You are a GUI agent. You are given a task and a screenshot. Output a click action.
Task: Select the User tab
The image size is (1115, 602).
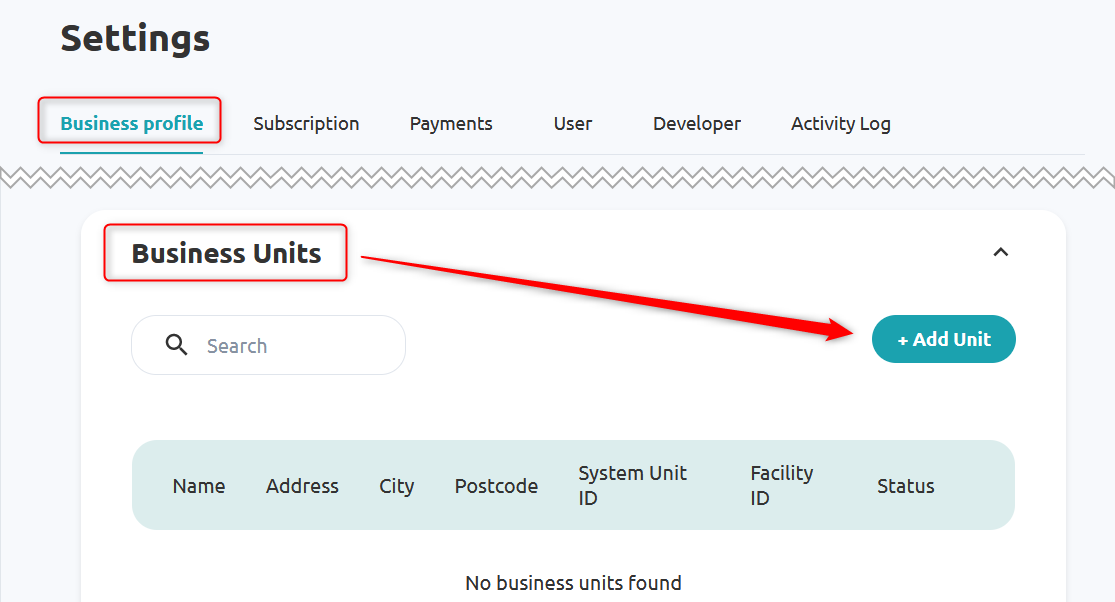tap(573, 124)
